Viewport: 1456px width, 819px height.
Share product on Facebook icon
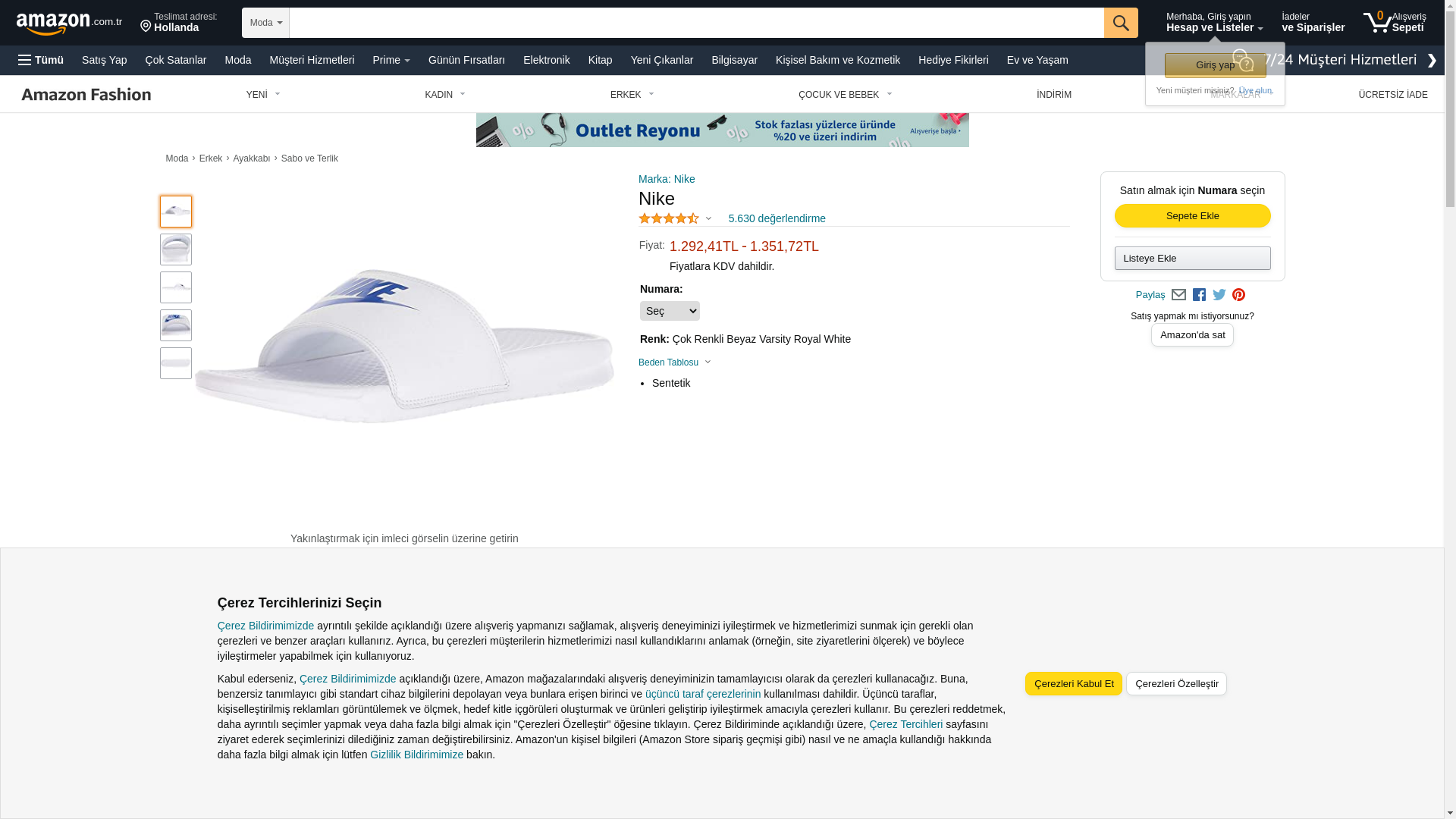[x=1199, y=295]
